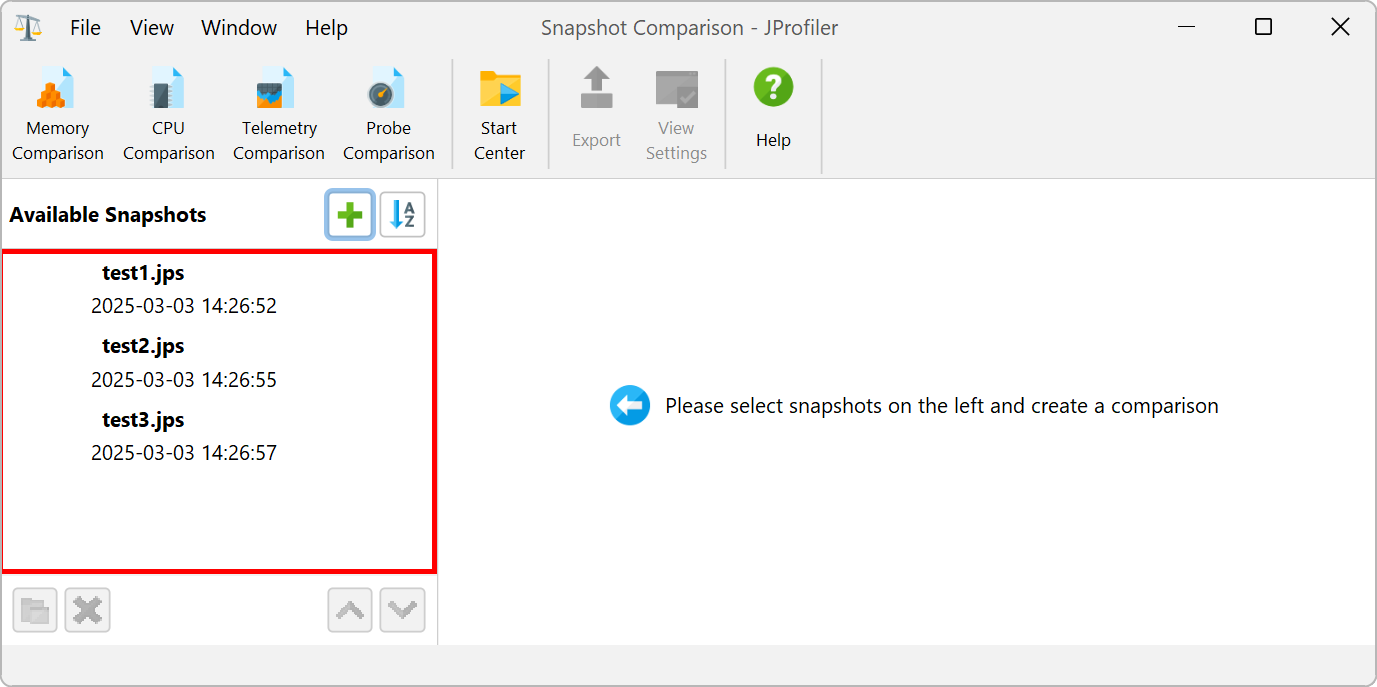
Task: Open the View menu
Action: [x=152, y=28]
